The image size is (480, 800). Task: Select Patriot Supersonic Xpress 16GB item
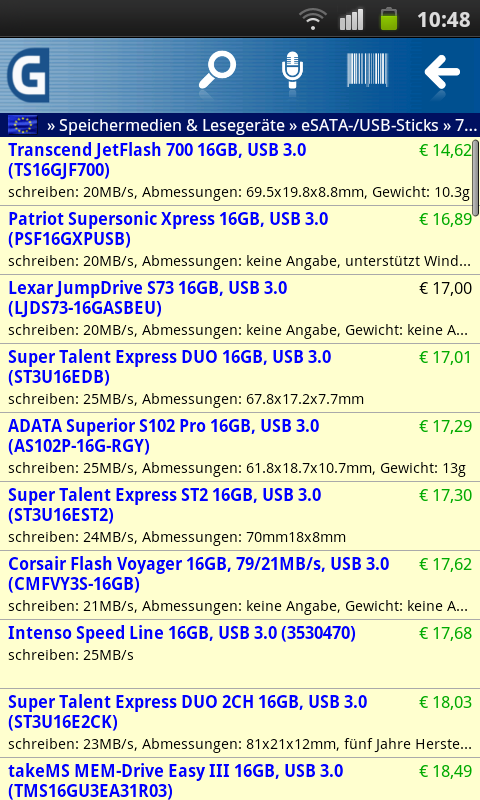click(x=240, y=240)
